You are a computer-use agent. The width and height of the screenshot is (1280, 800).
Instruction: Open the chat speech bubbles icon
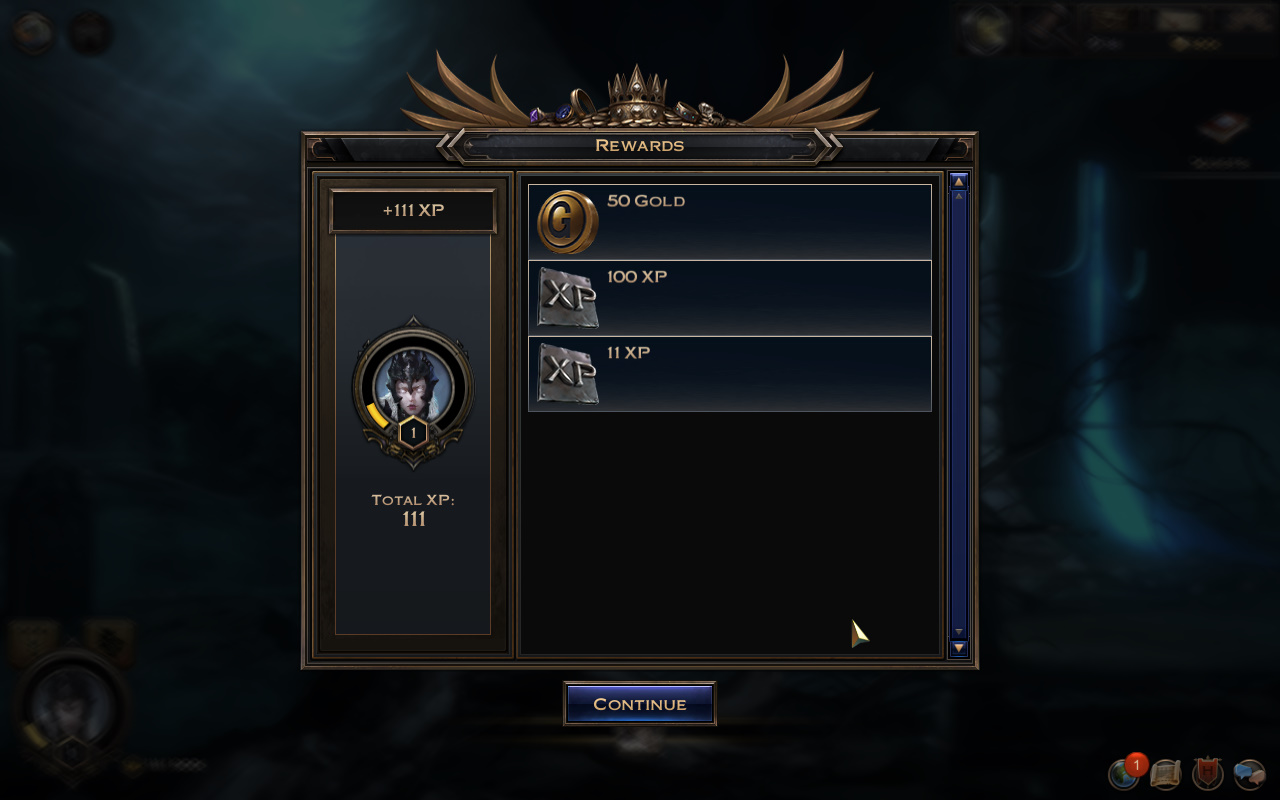(1249, 773)
